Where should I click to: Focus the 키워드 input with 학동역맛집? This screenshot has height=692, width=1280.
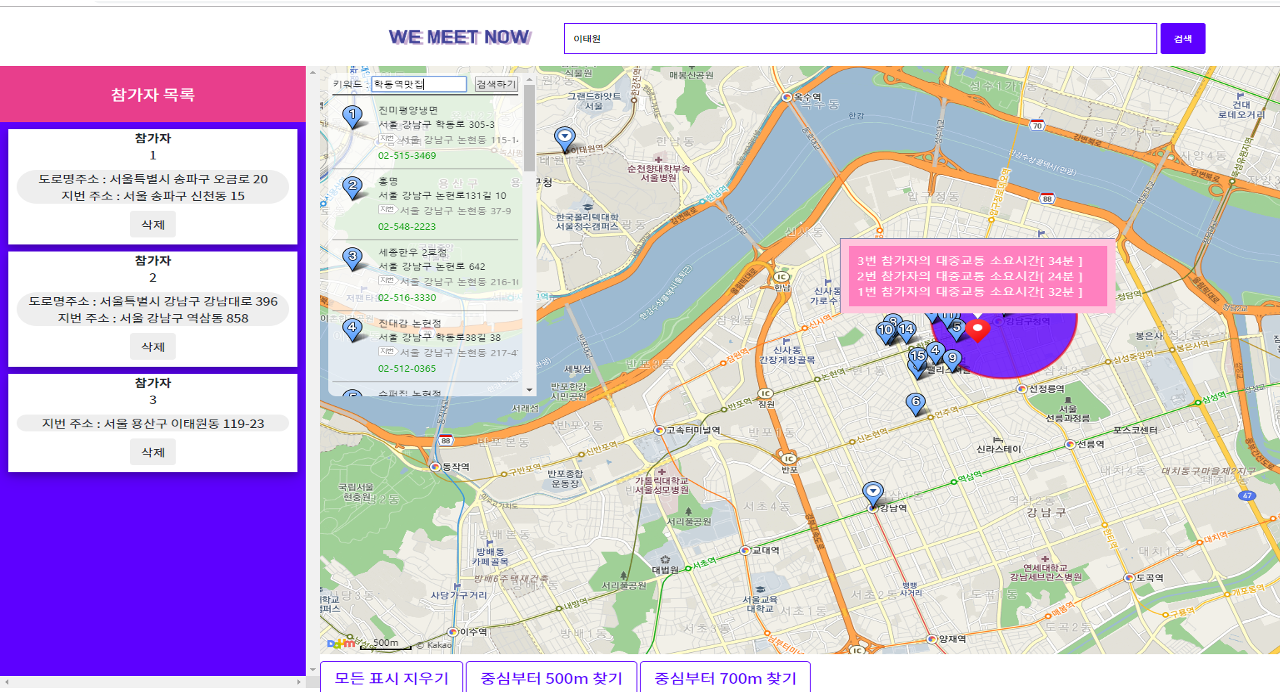click(418, 85)
